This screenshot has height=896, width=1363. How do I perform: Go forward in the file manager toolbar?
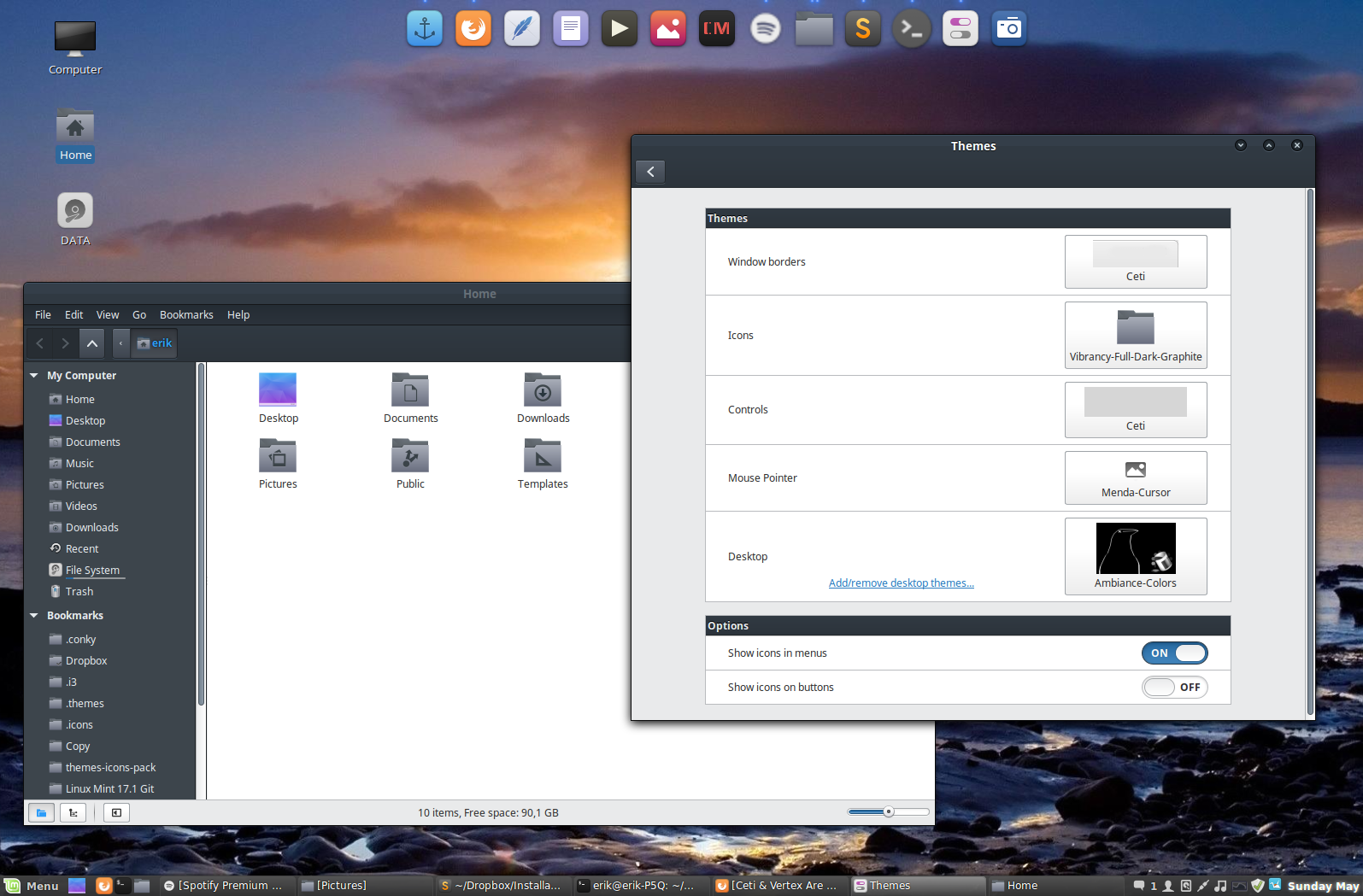[x=65, y=343]
